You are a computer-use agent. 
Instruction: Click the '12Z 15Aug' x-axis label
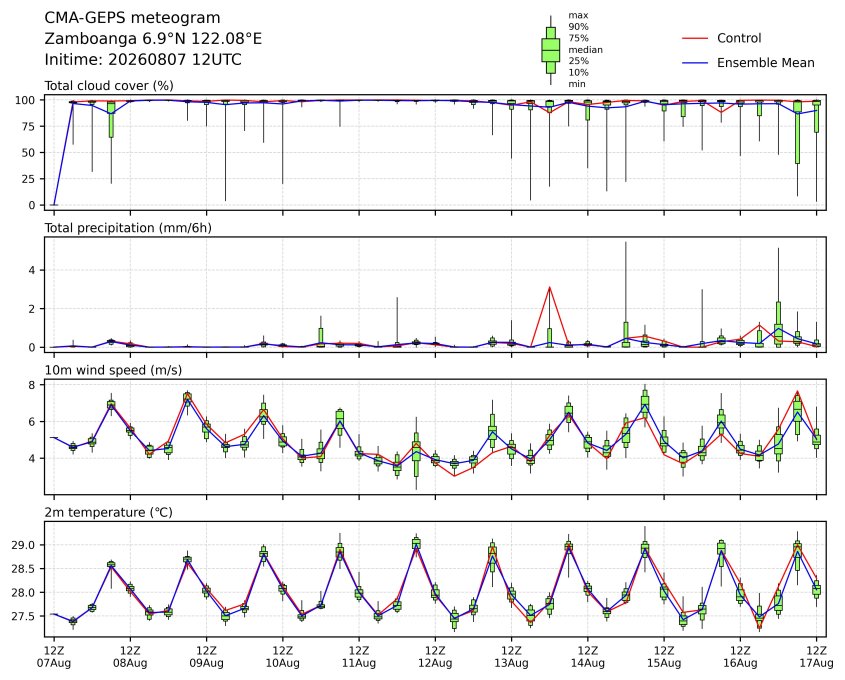[x=664, y=656]
